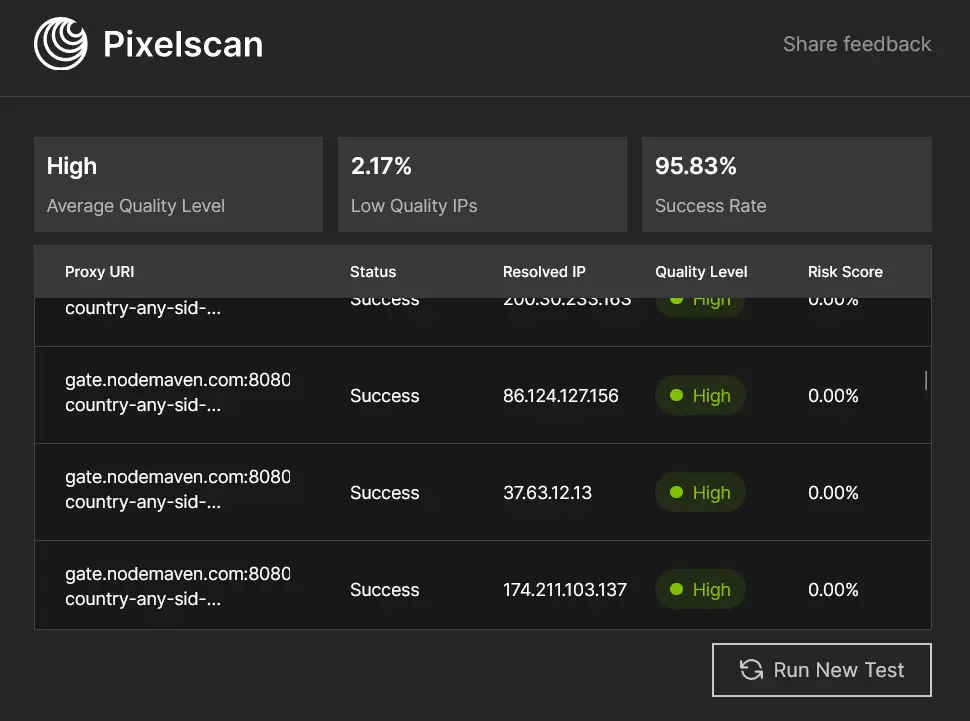Select the Success Rate card
970x721 pixels.
click(x=786, y=184)
